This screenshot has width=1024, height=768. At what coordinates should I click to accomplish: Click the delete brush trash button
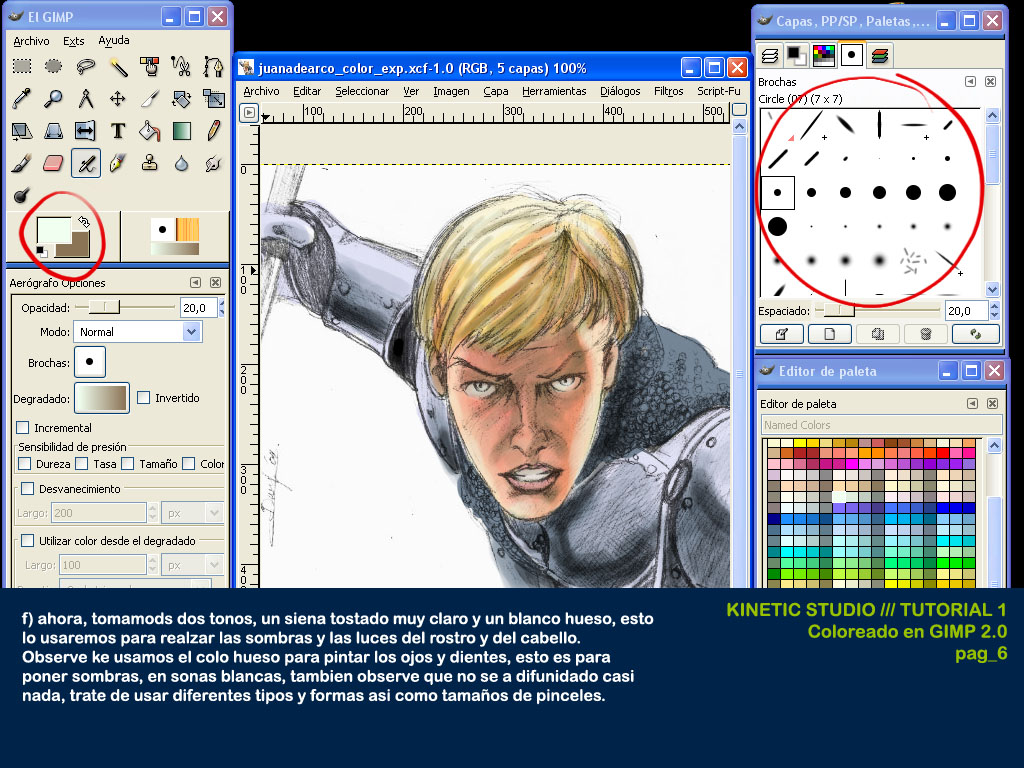coord(925,334)
